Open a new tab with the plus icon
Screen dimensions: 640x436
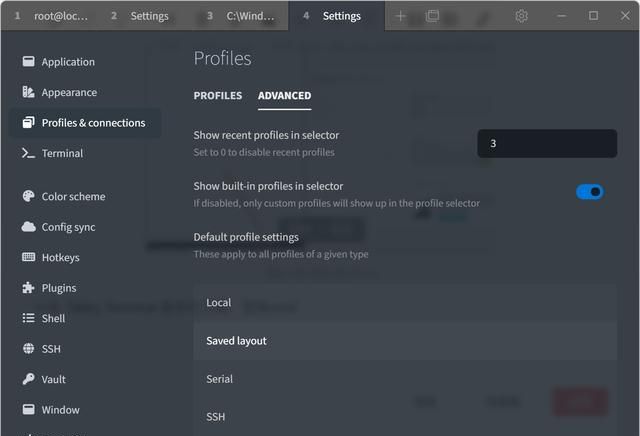(x=400, y=16)
